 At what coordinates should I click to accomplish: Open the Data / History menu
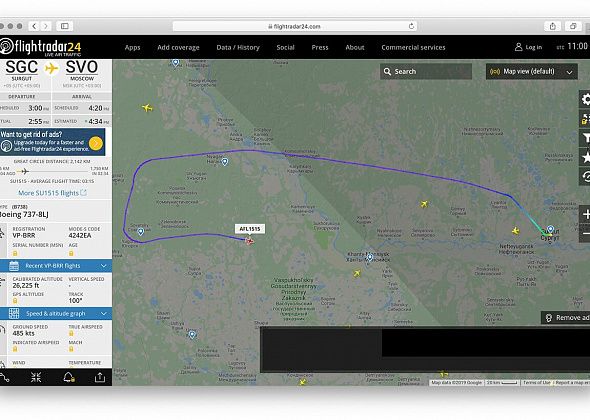click(x=238, y=47)
